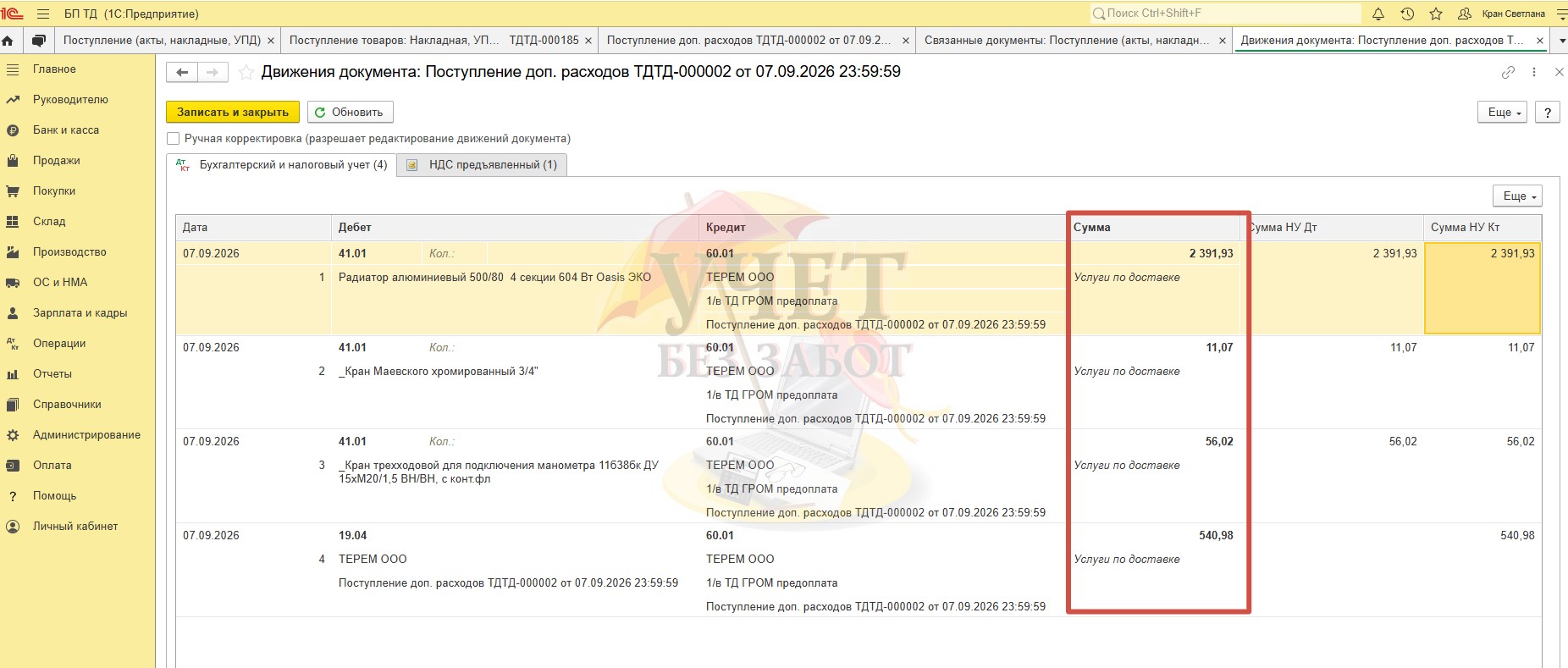Open the notifications bell
Viewport: 1568px width, 668px height.
click(1378, 14)
